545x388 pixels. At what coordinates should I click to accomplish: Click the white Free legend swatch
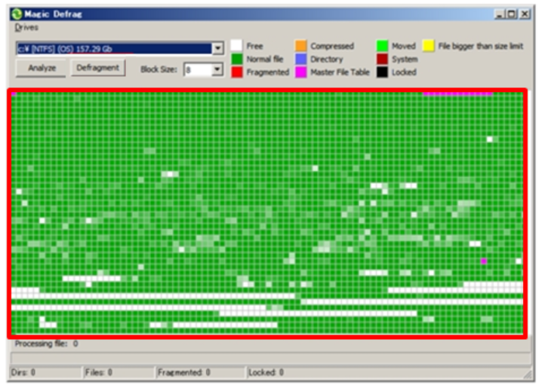pyautogui.click(x=236, y=46)
